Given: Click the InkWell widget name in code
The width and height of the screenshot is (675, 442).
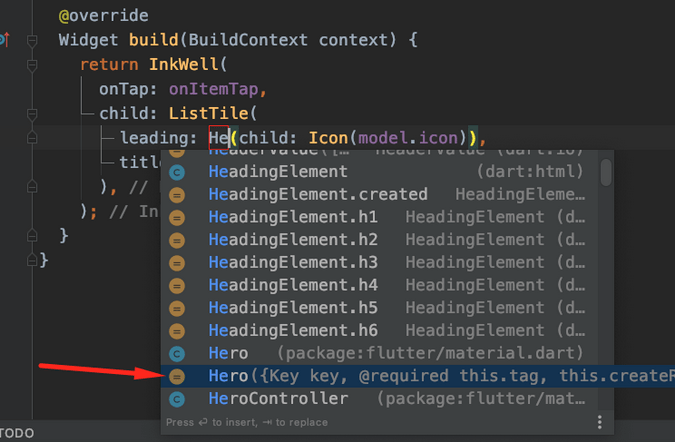Looking at the screenshot, I should [188, 65].
